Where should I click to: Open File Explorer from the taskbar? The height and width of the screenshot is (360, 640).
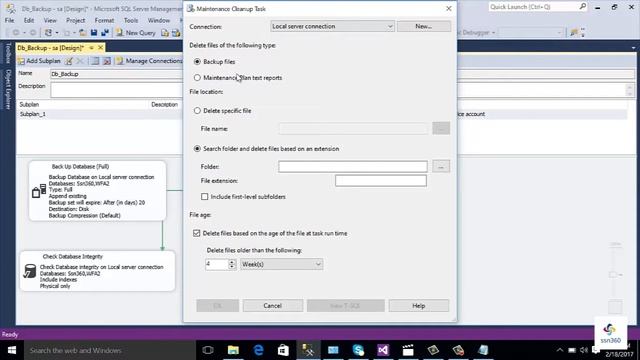pyautogui.click(x=233, y=350)
